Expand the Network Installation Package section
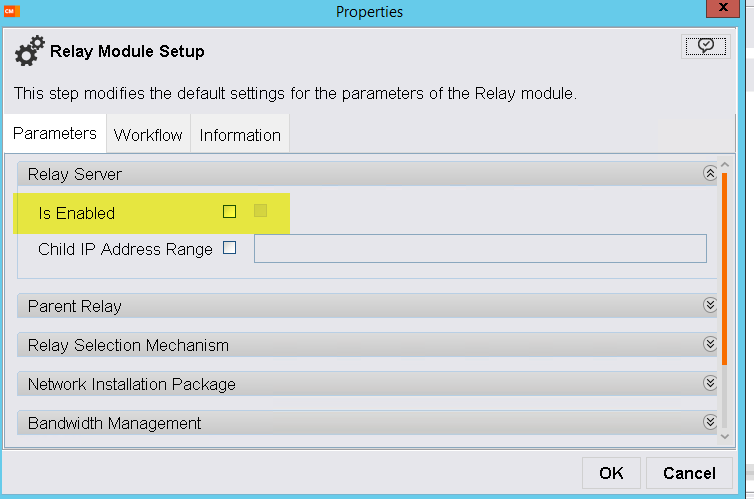The image size is (754, 499). click(x=710, y=384)
